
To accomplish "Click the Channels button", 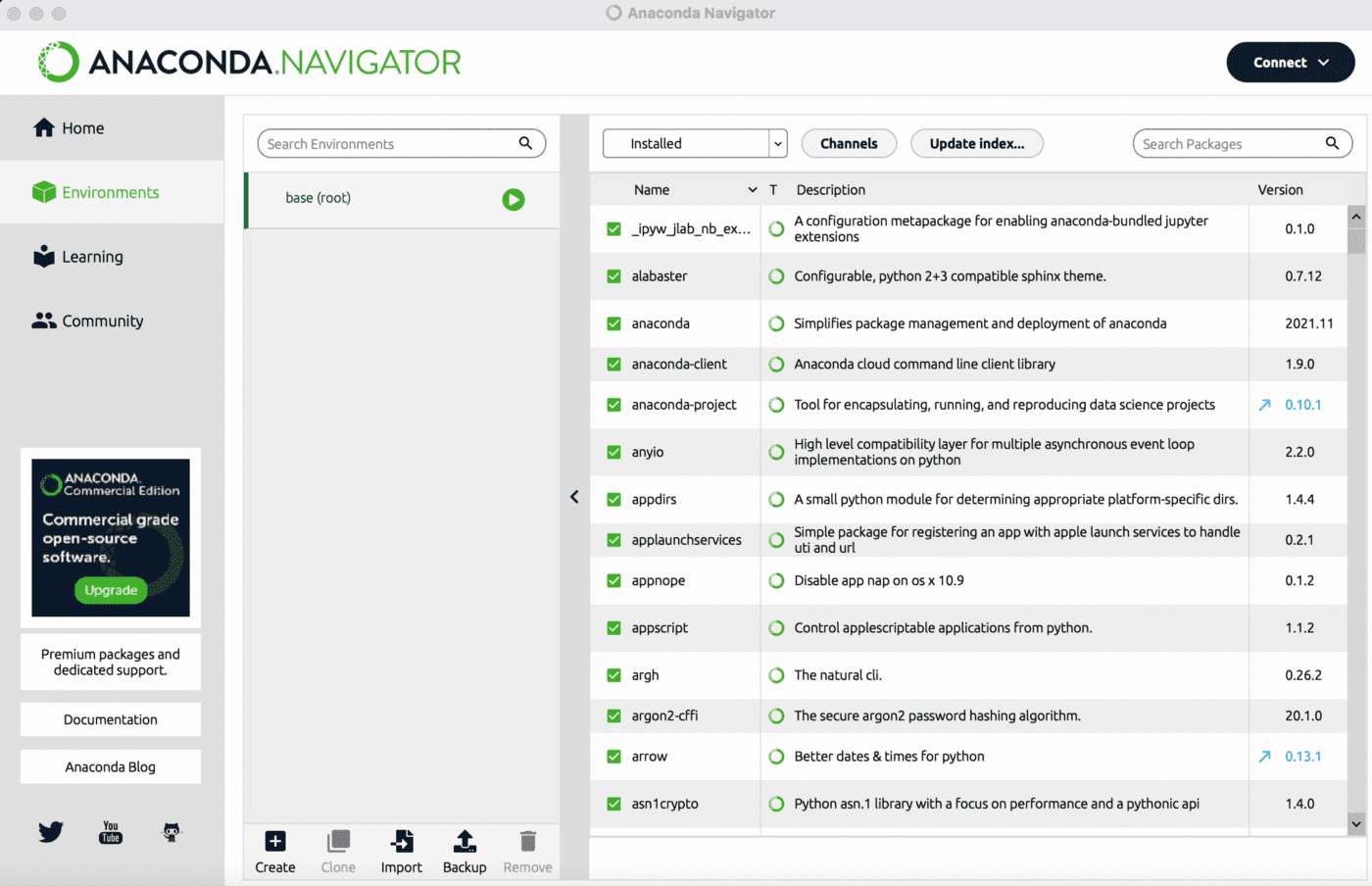I will [848, 143].
